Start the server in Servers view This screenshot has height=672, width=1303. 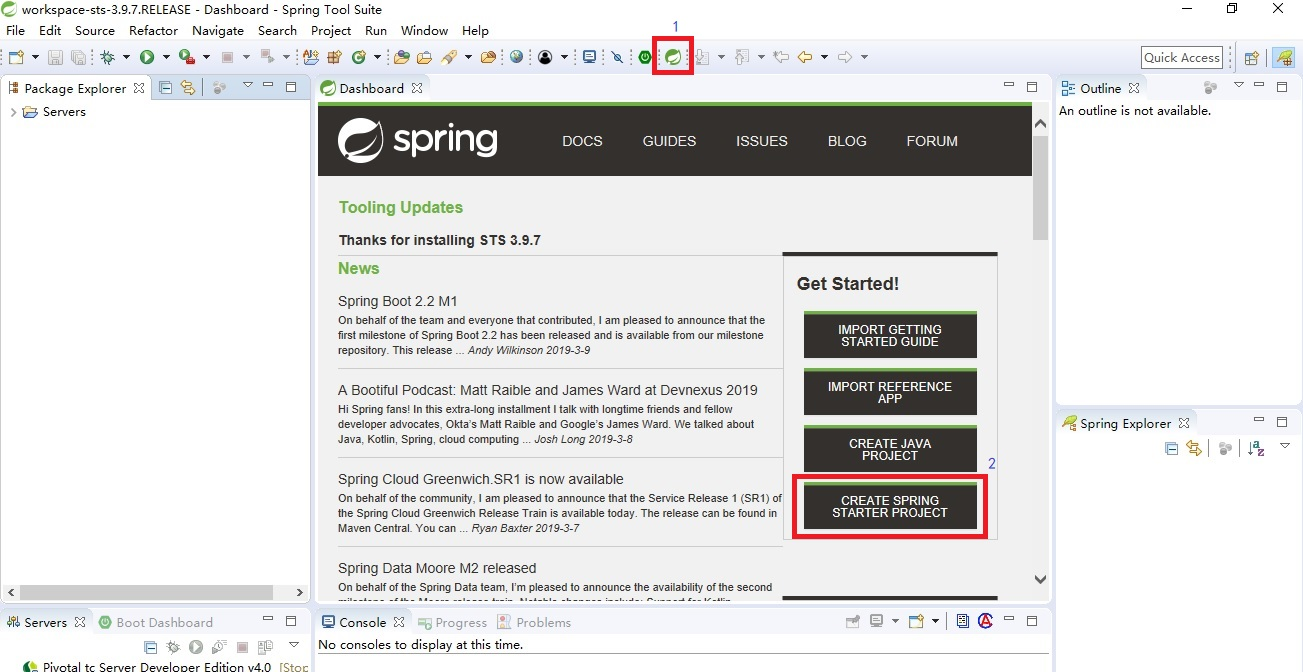click(196, 647)
